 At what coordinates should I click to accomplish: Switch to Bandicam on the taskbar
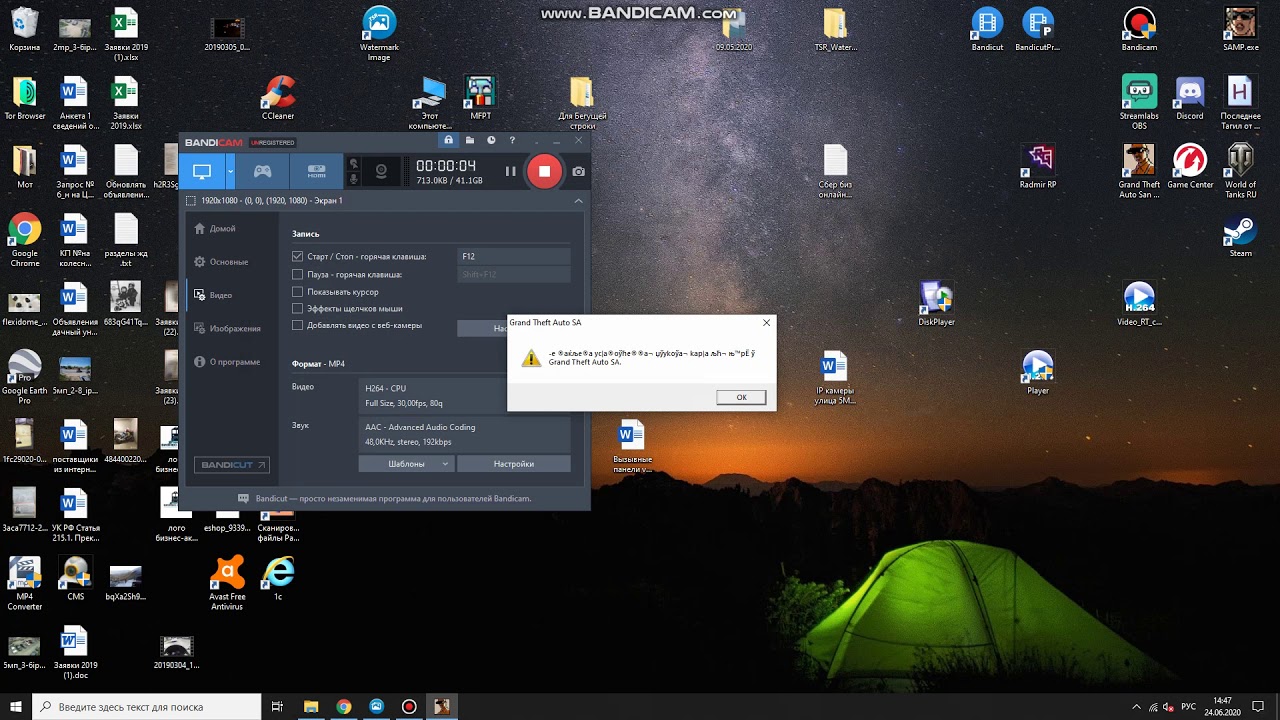click(409, 707)
